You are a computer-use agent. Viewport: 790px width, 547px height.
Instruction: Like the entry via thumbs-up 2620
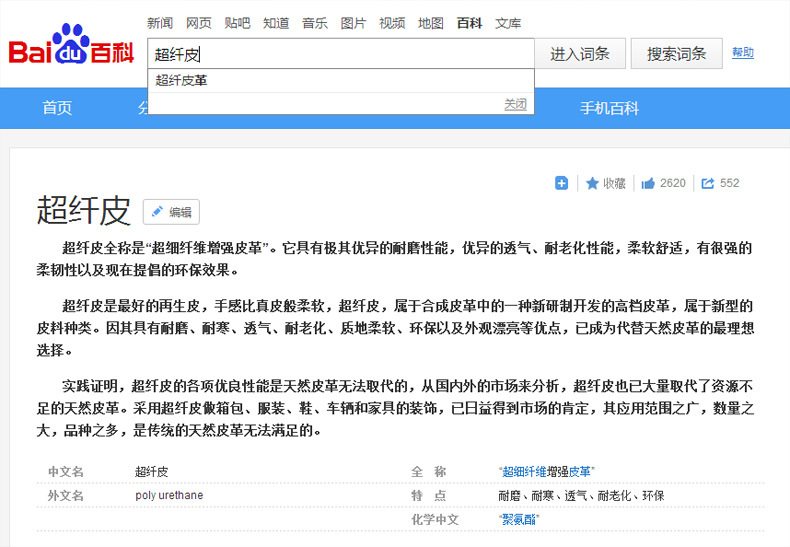pyautogui.click(x=663, y=183)
